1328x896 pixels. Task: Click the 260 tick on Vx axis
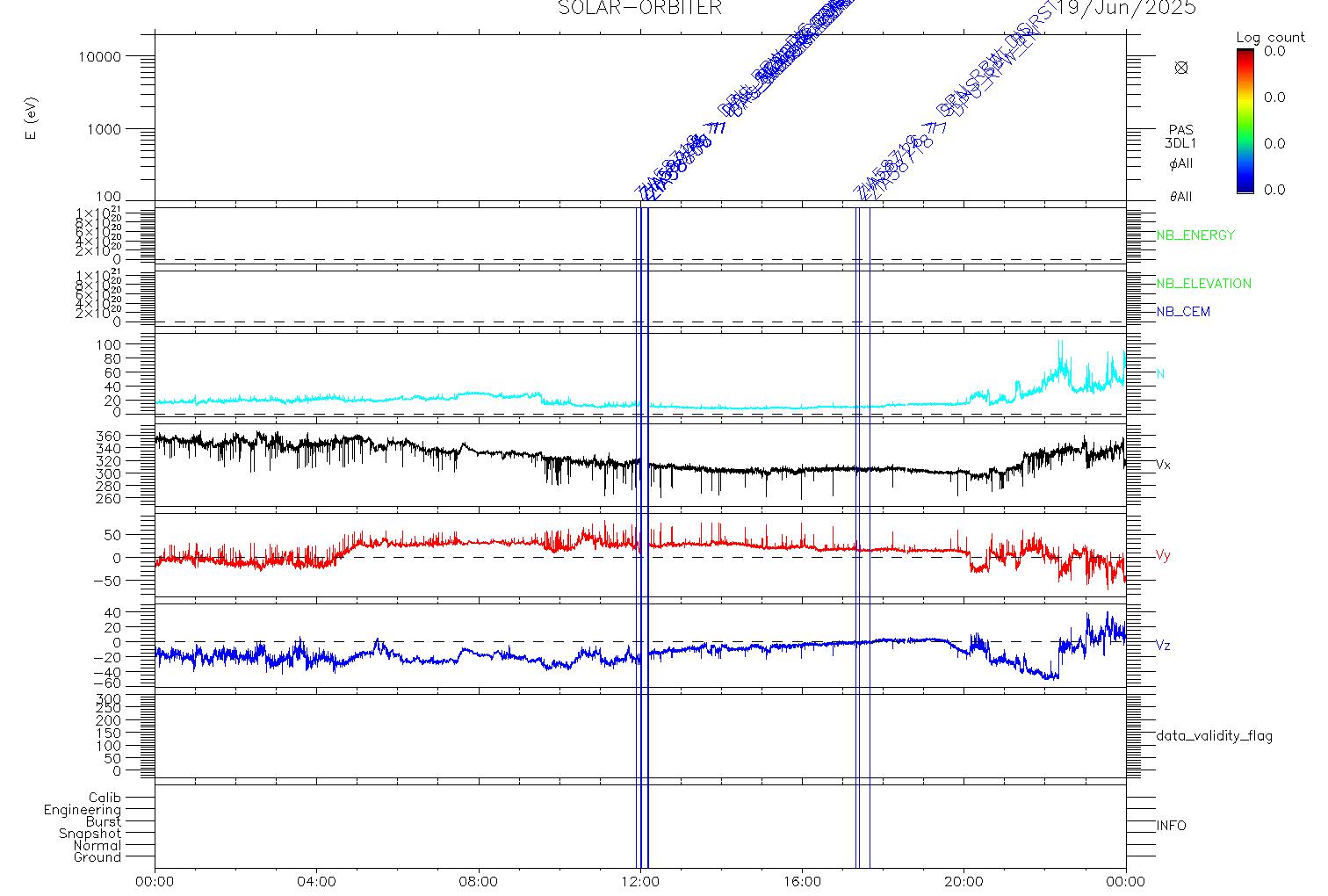109,499
